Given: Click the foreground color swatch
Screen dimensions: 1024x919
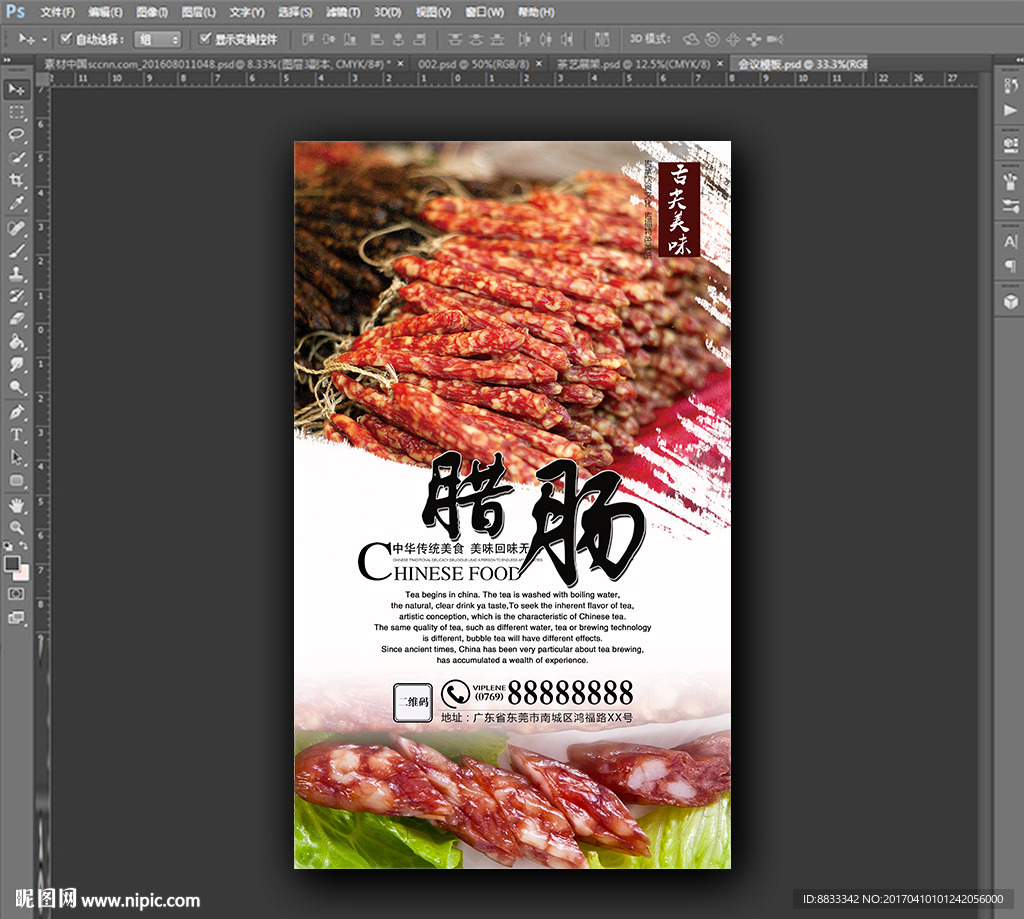Looking at the screenshot, I should tap(11, 564).
